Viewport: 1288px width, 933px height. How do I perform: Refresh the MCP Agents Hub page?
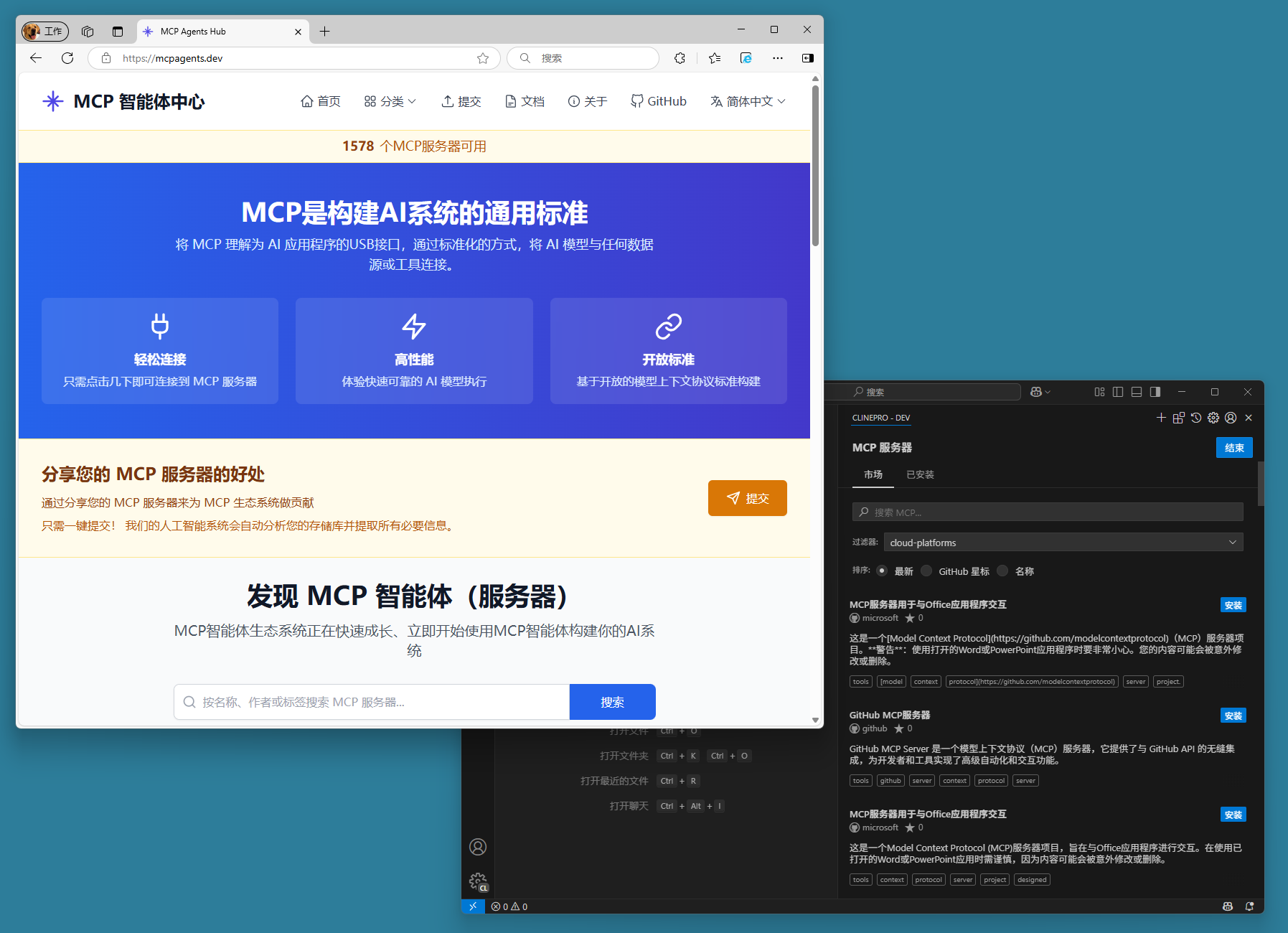click(x=67, y=58)
